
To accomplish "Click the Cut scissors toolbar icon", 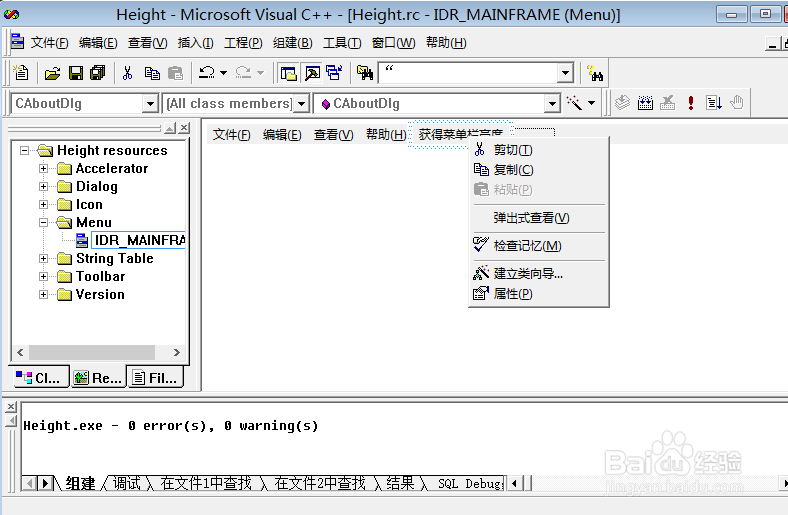I will click(128, 73).
